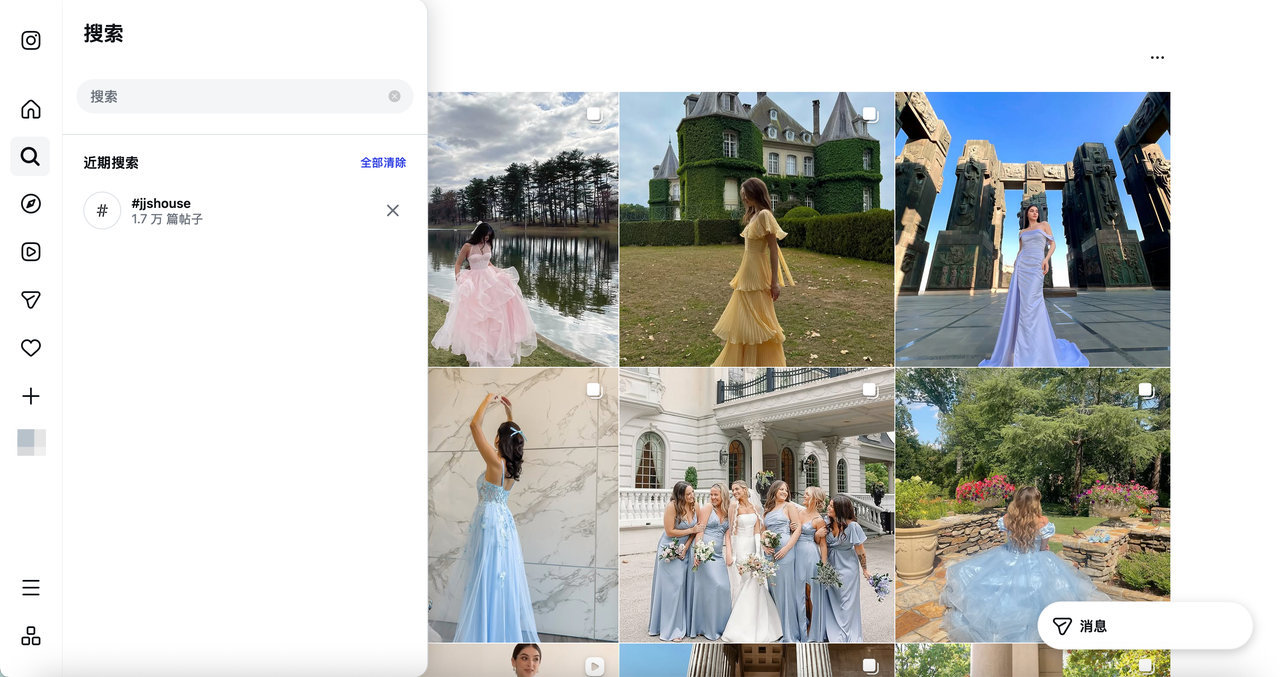Click the search input field
Image resolution: width=1280 pixels, height=677 pixels.
point(235,97)
